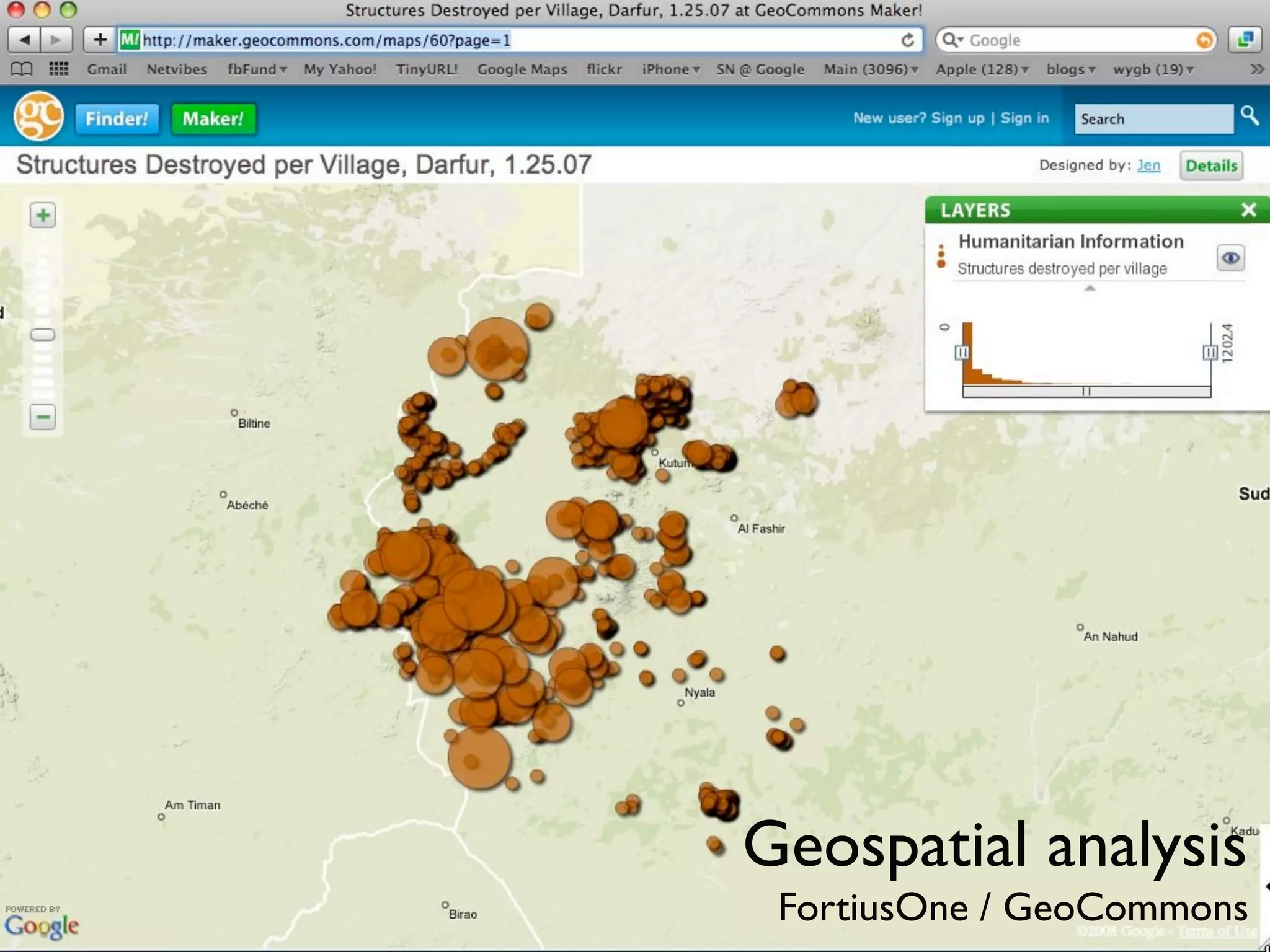This screenshot has height=952, width=1270.
Task: Collapse the layer histogram with small triangle
Action: (x=1090, y=288)
